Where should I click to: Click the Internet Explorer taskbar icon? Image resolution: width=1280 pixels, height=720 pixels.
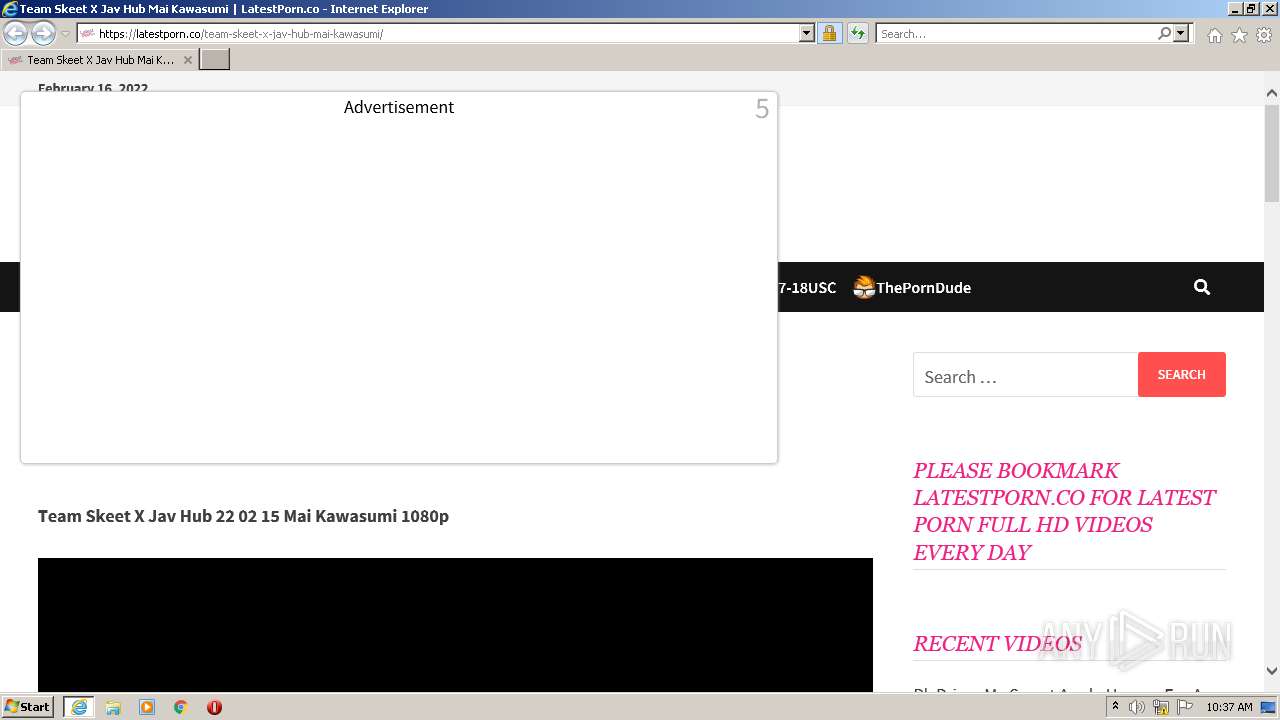coord(79,707)
